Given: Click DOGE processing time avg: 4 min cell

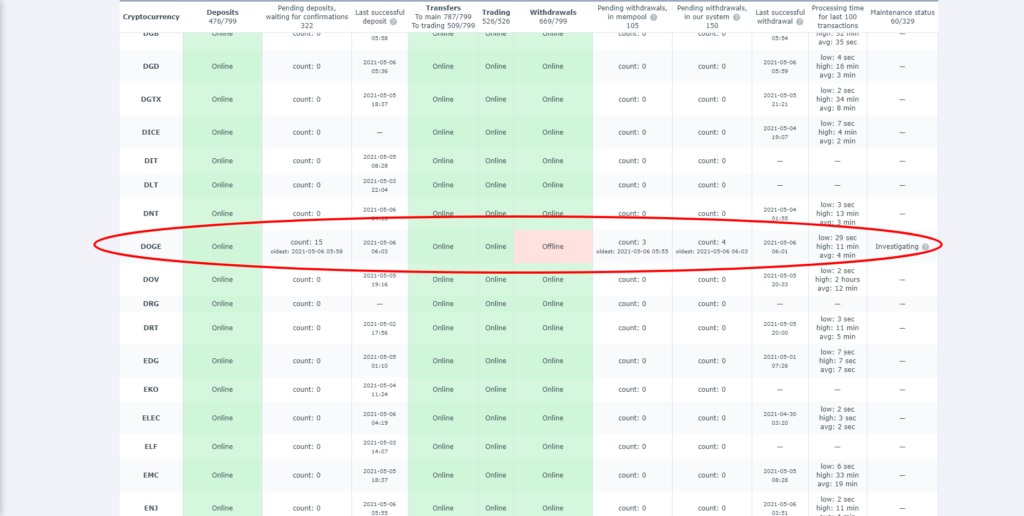Looking at the screenshot, I should [x=838, y=247].
